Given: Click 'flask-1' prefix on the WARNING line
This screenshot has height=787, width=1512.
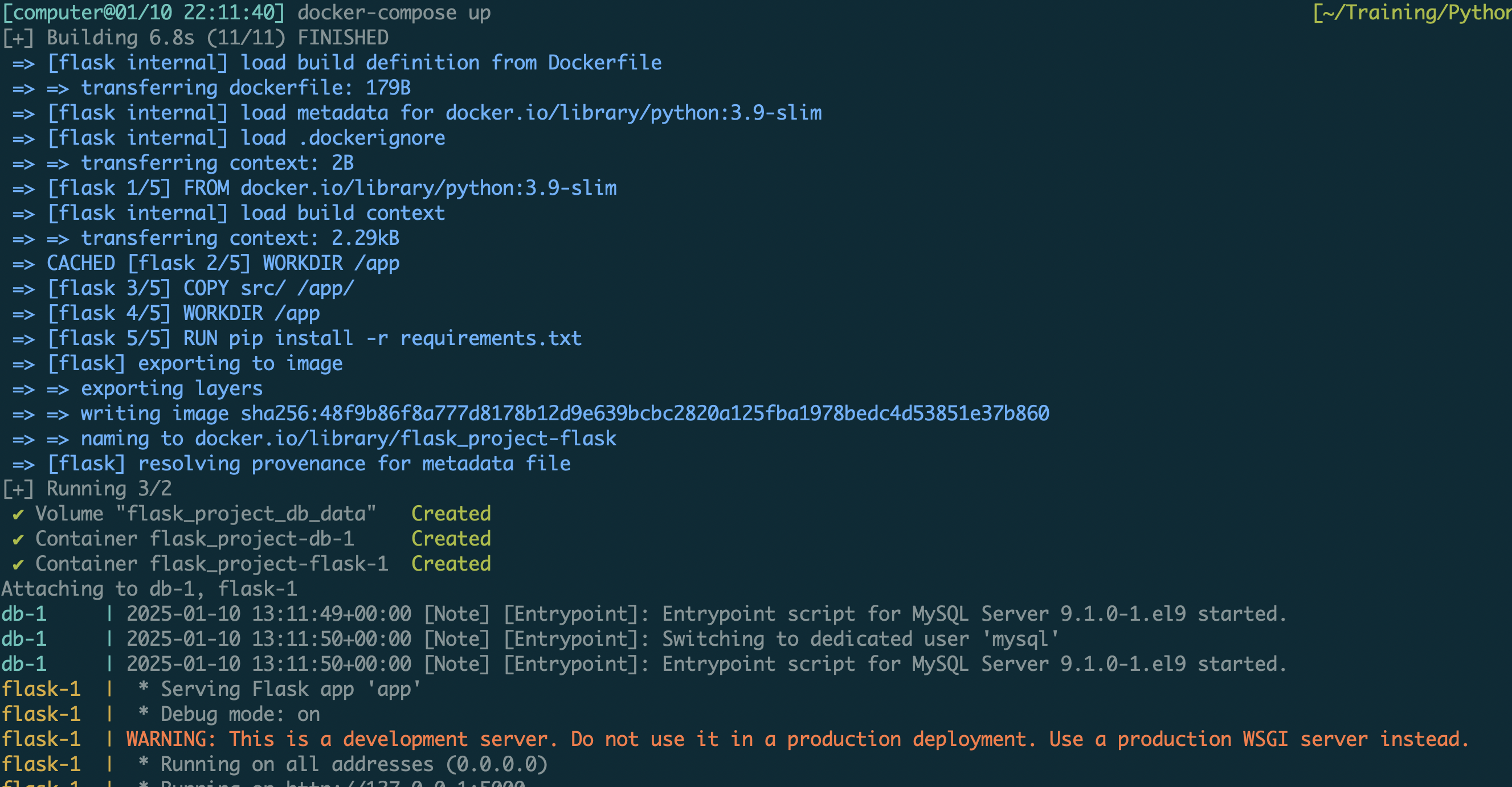Looking at the screenshot, I should click(x=41, y=740).
